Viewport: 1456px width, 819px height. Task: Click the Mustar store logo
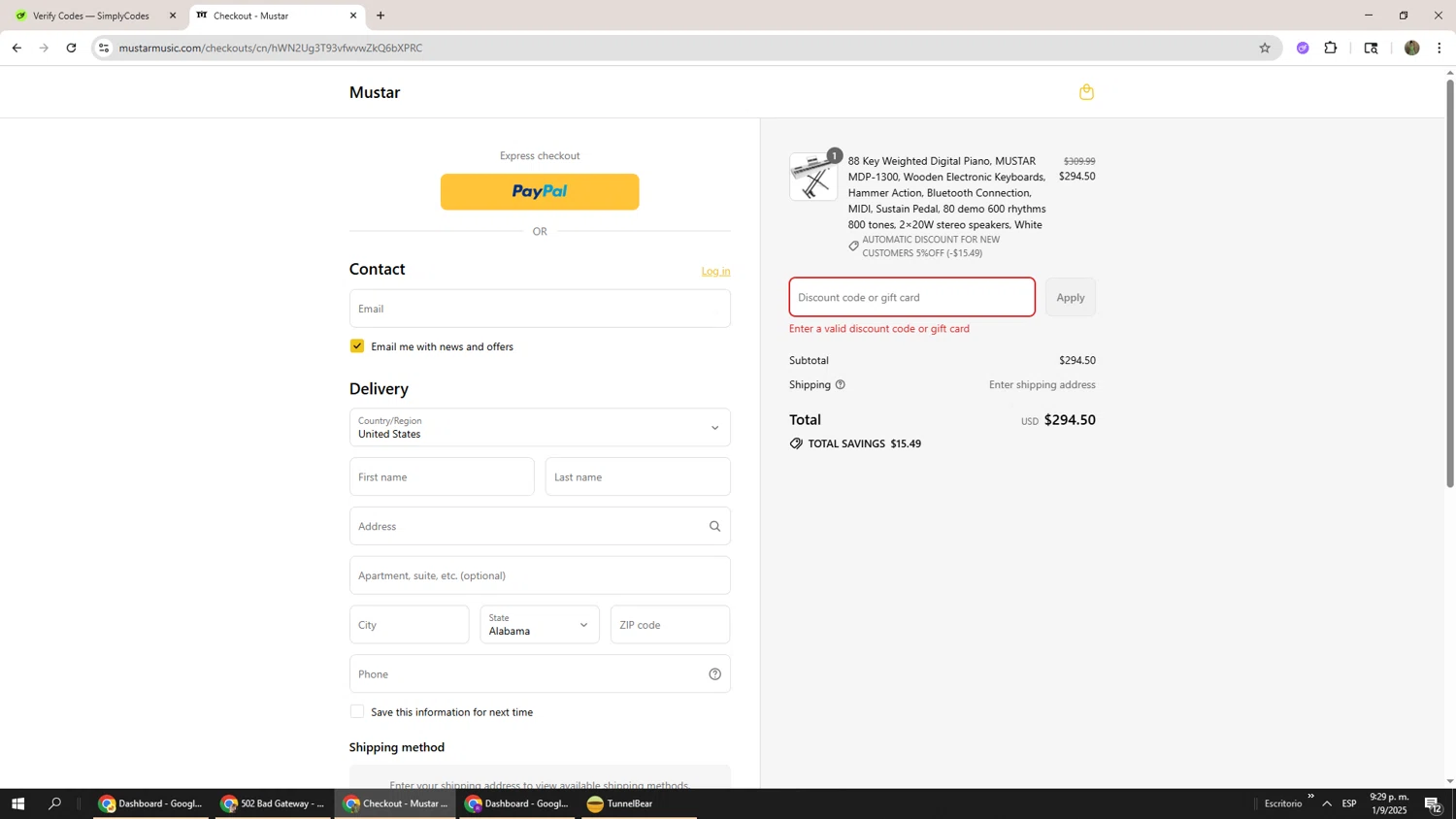[x=375, y=93]
